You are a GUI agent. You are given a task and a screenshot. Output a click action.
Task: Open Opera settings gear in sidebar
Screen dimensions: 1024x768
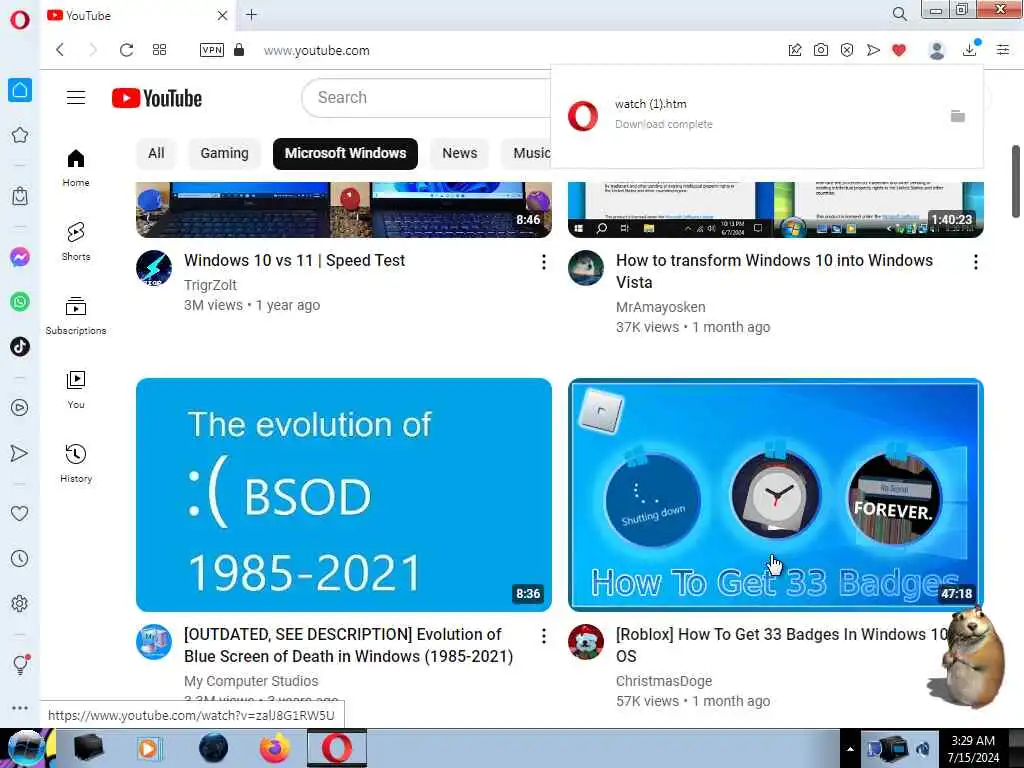pos(20,603)
